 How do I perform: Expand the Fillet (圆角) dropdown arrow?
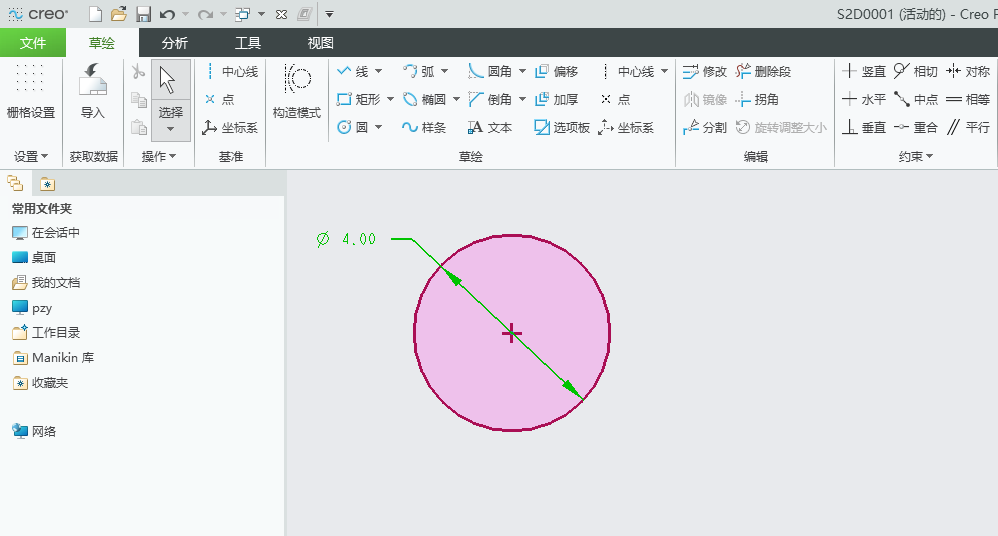click(523, 71)
